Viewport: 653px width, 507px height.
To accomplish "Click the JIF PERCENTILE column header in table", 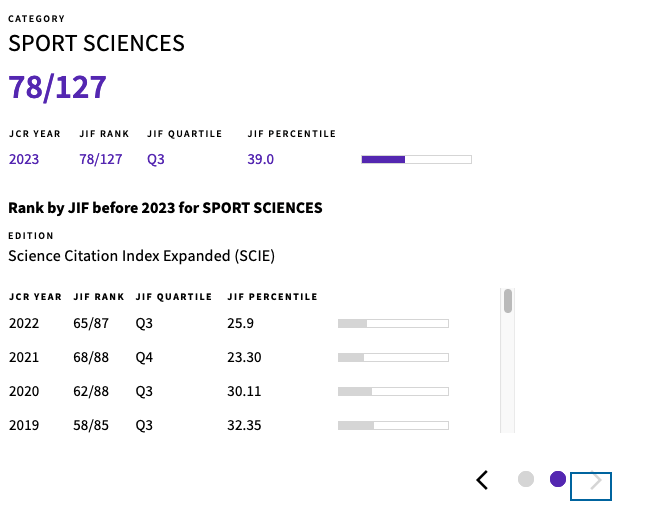I will (272, 297).
